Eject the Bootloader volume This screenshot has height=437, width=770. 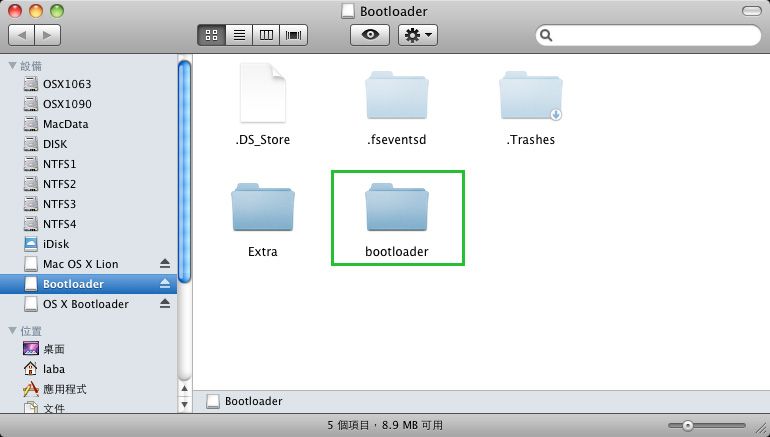point(165,283)
